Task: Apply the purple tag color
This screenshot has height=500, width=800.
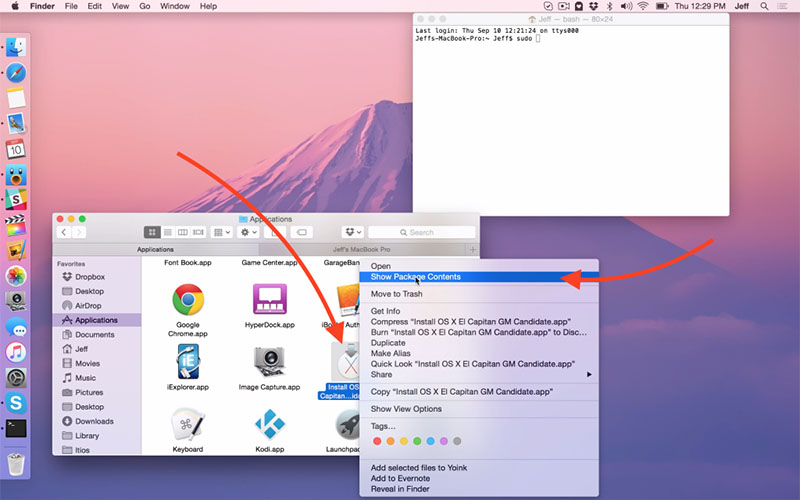Action: point(444,441)
